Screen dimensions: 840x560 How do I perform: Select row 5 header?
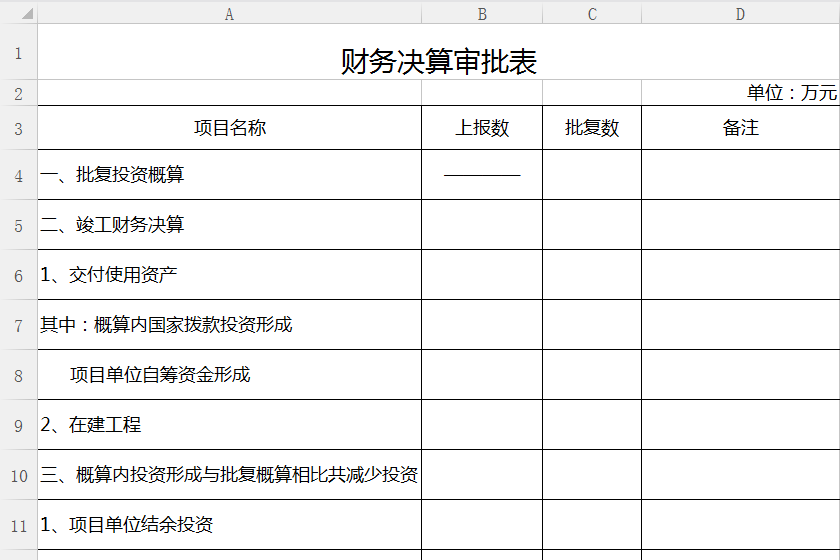(18, 225)
